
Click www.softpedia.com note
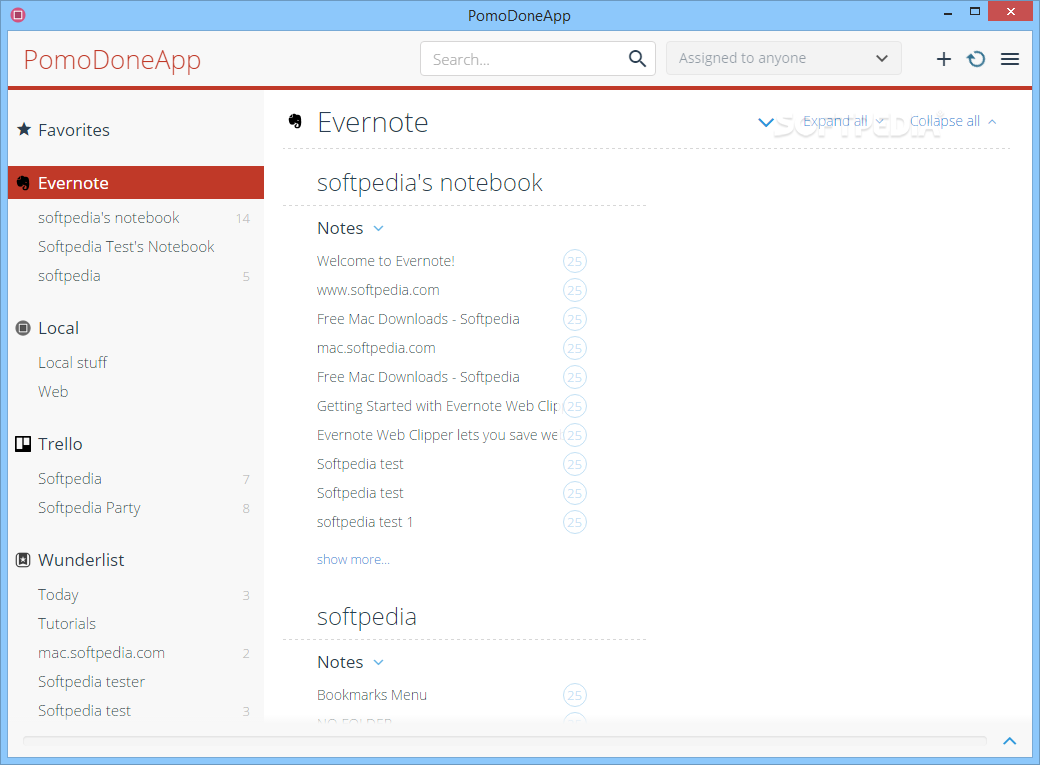(x=378, y=290)
